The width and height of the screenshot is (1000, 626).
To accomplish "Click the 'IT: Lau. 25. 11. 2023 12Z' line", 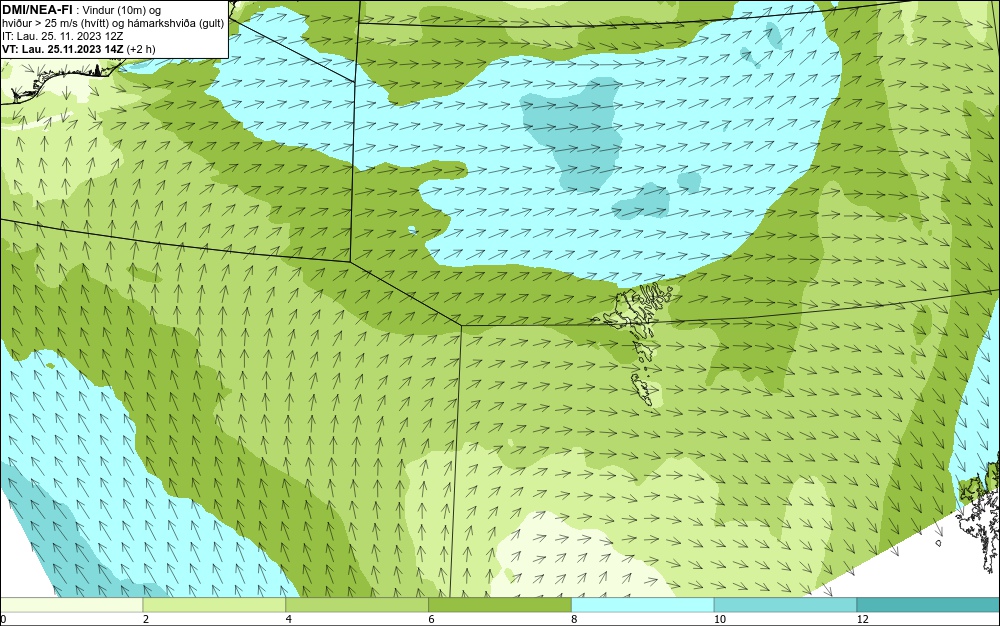I will pos(62,36).
